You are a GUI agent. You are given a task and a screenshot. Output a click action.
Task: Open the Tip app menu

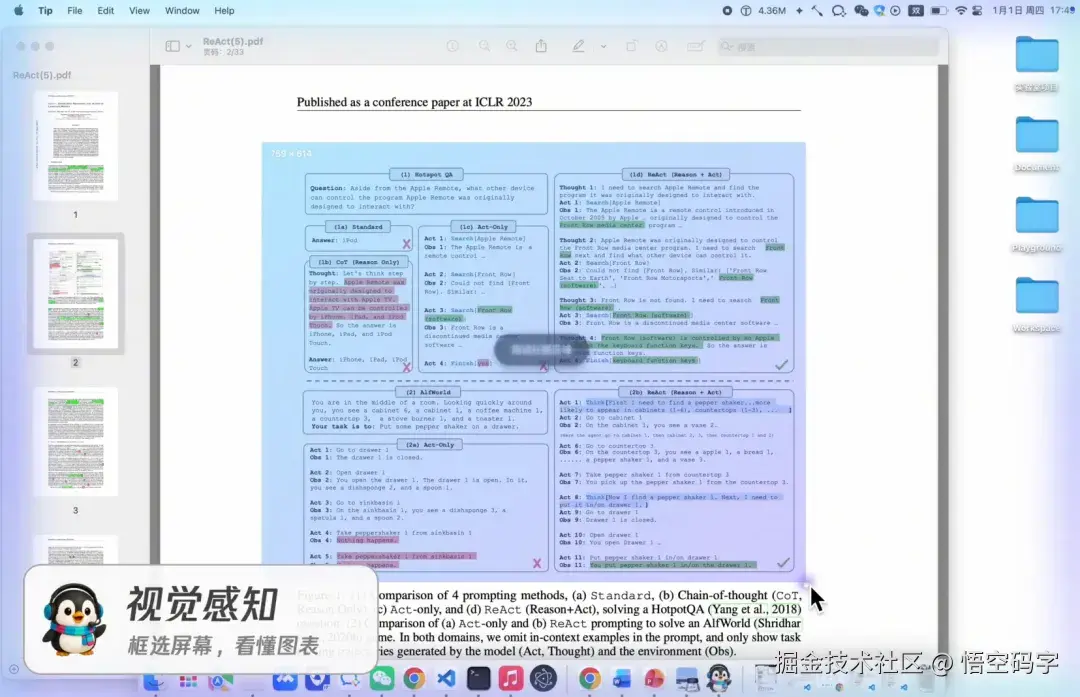coord(45,10)
